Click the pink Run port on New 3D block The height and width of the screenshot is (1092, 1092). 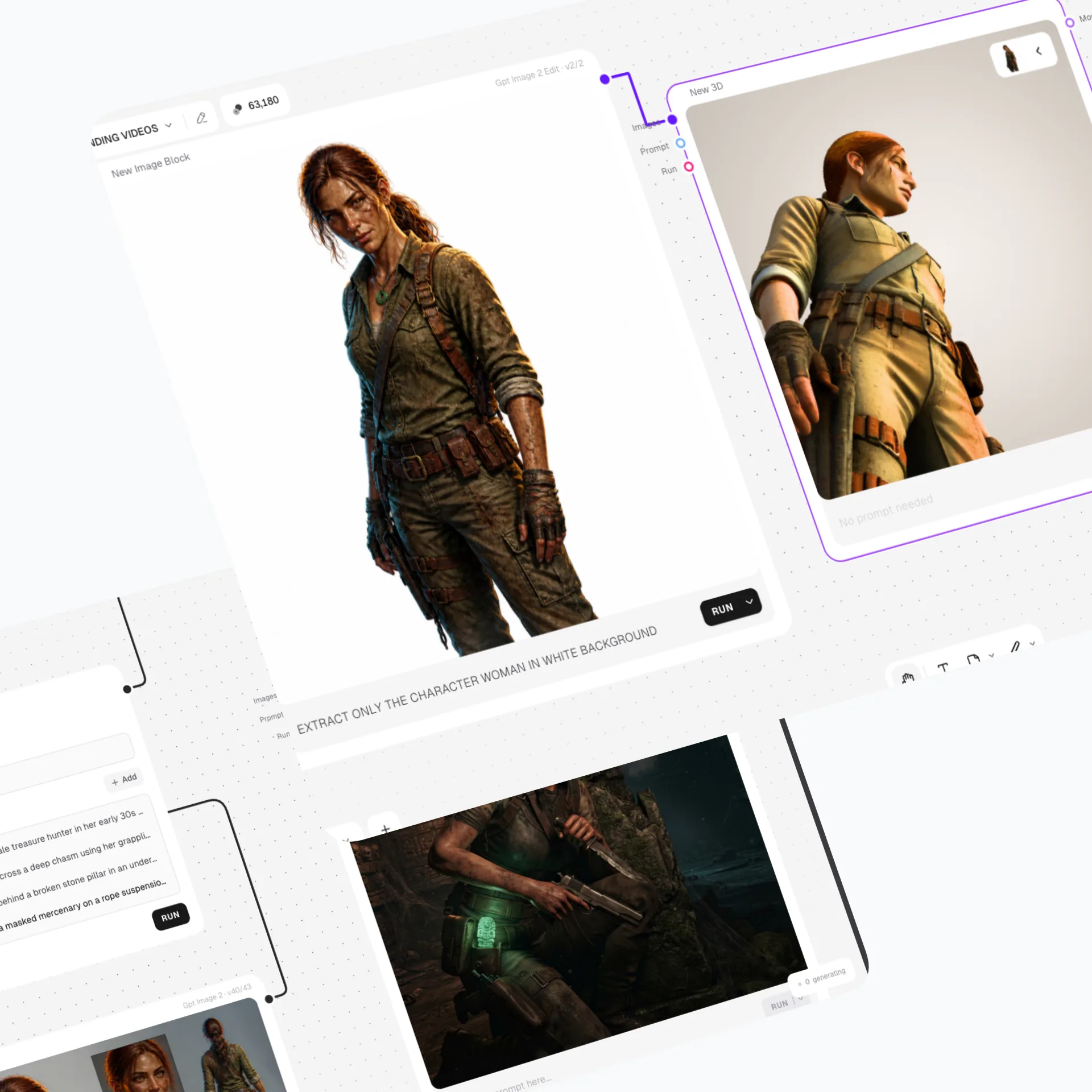coord(689,167)
